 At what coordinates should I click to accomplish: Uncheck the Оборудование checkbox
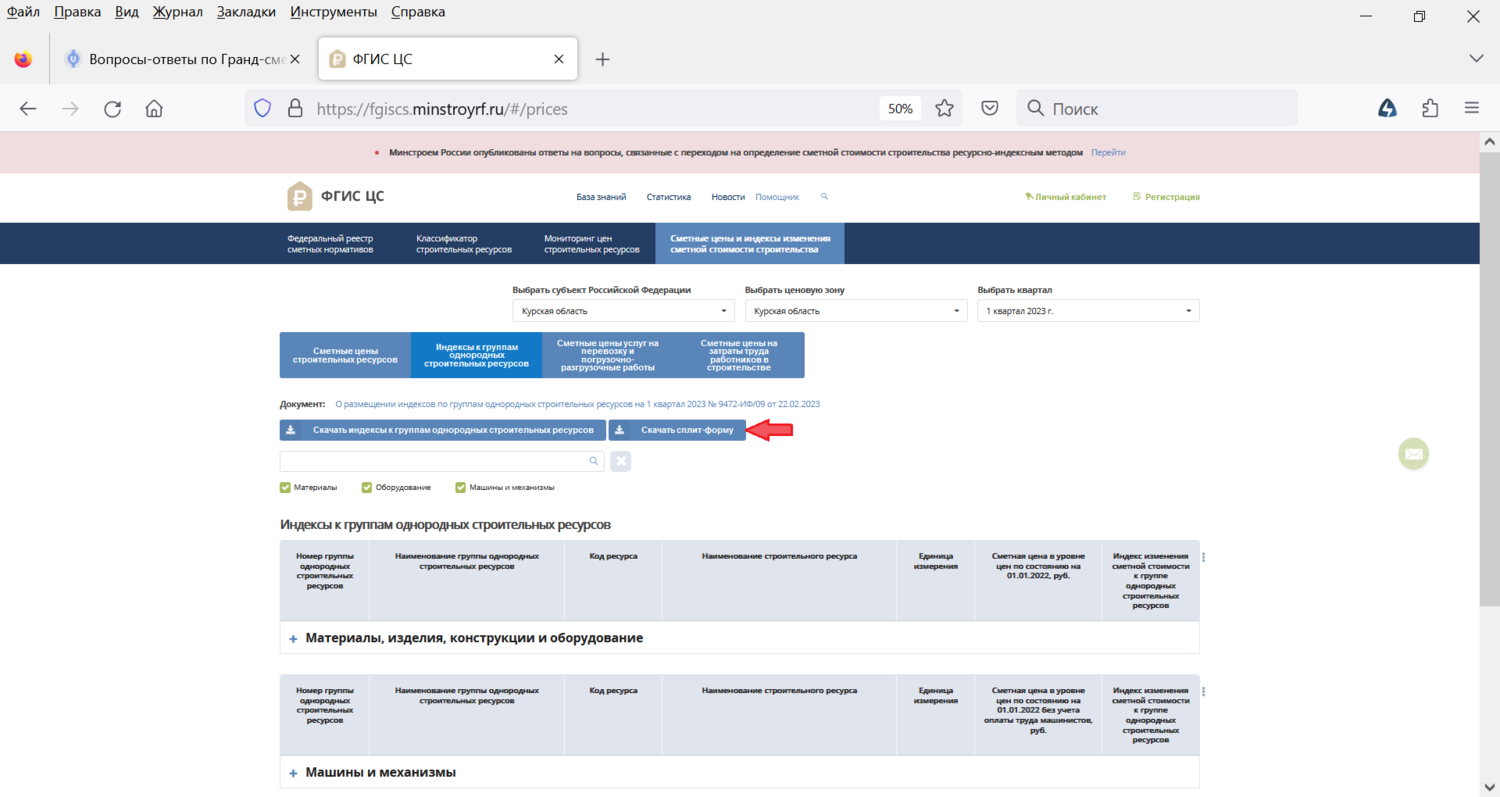367,488
